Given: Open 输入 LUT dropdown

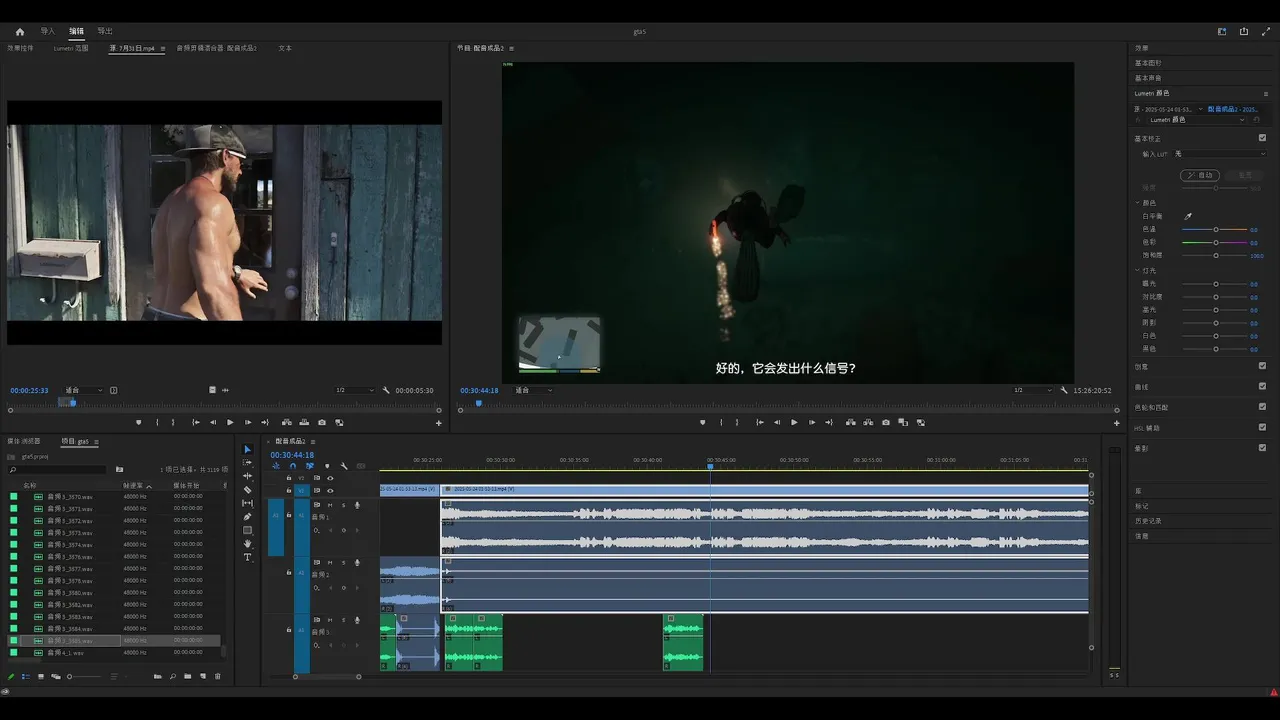Looking at the screenshot, I should click(x=1220, y=154).
